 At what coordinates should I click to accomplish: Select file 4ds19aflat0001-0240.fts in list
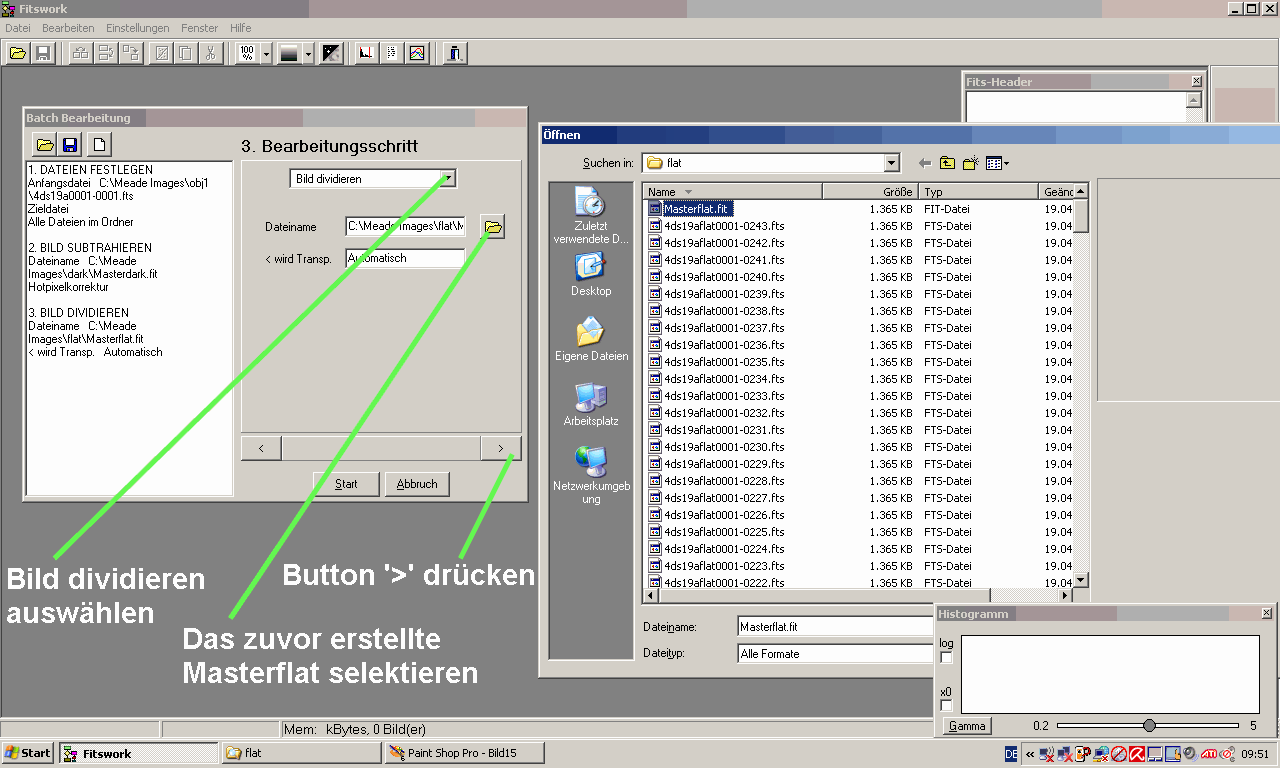tap(723, 277)
